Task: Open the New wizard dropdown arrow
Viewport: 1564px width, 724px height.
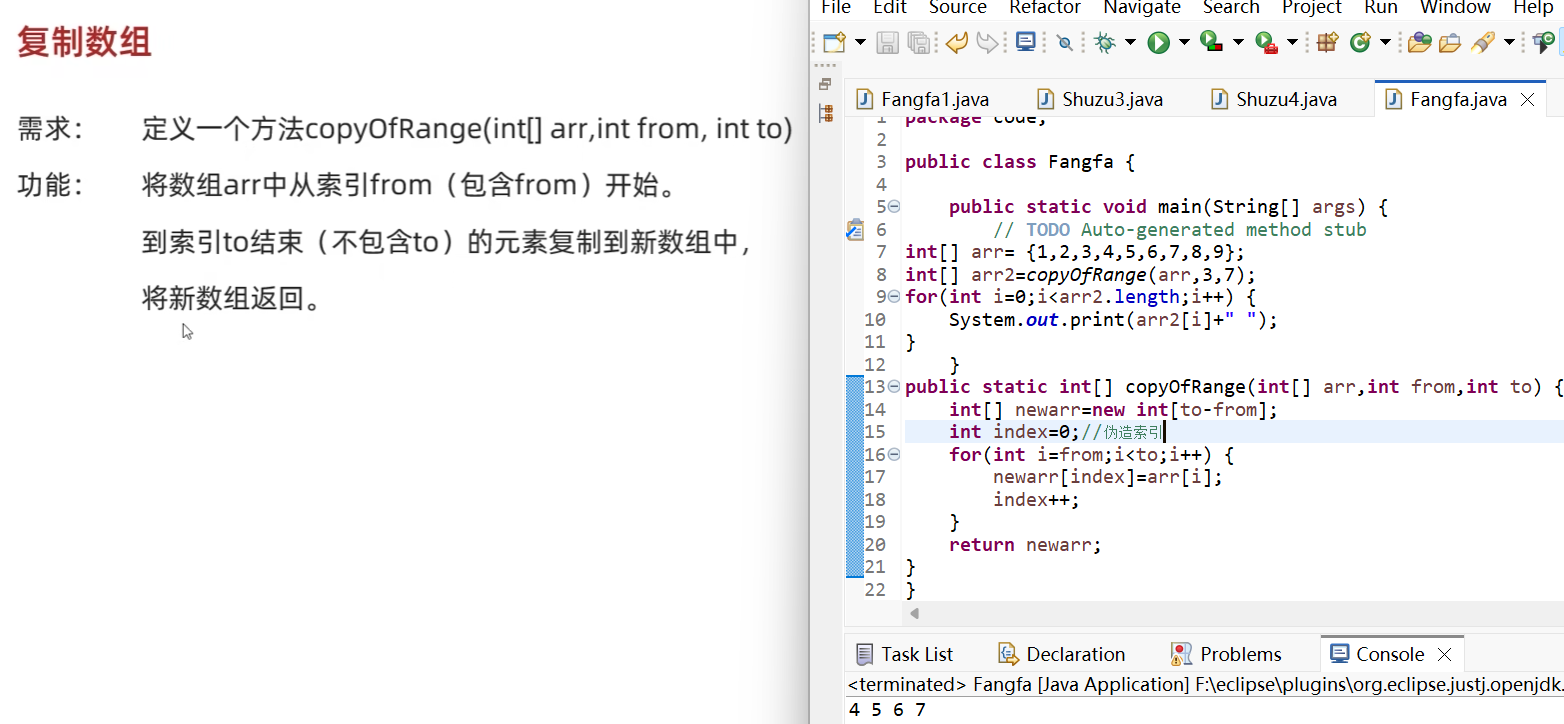Action: [x=860, y=42]
